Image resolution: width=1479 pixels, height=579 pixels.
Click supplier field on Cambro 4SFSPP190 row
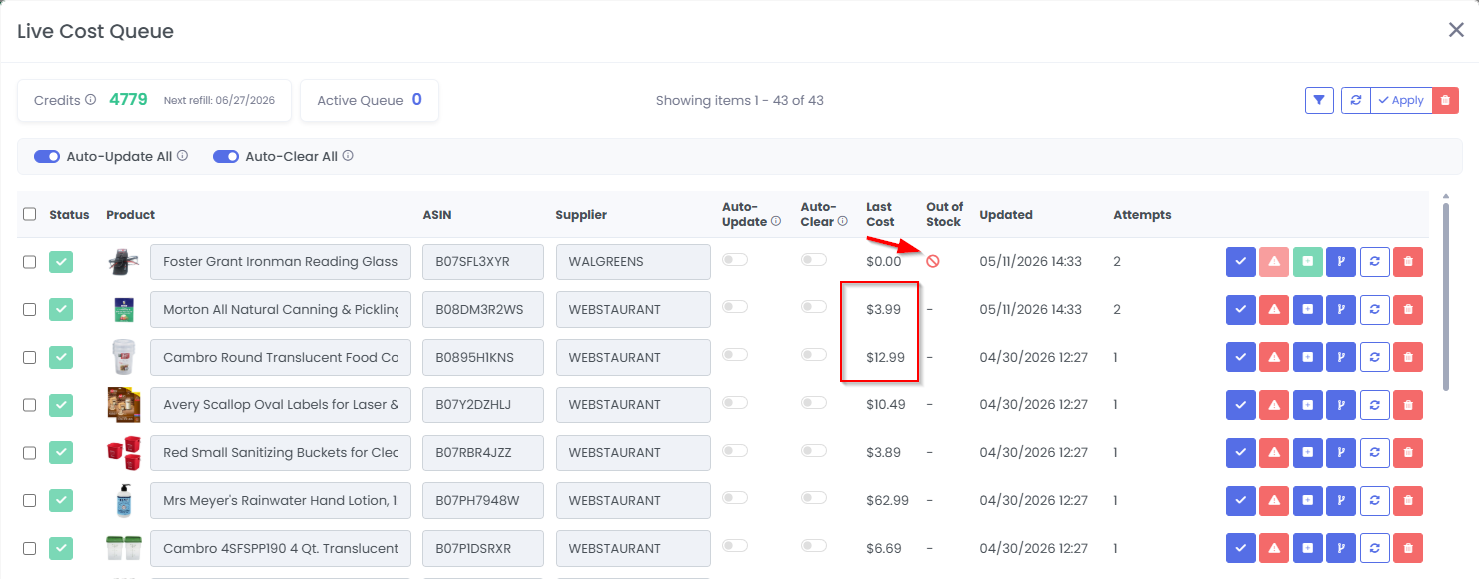click(x=633, y=548)
